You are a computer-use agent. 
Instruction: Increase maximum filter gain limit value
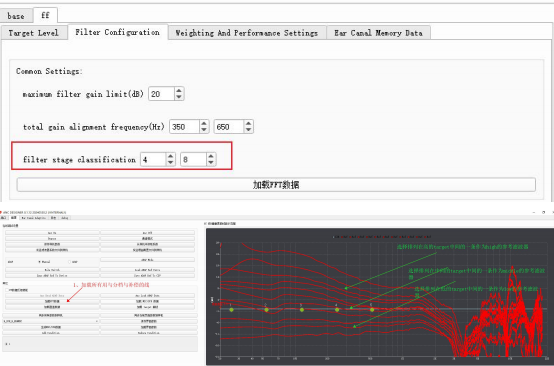pyautogui.click(x=179, y=90)
